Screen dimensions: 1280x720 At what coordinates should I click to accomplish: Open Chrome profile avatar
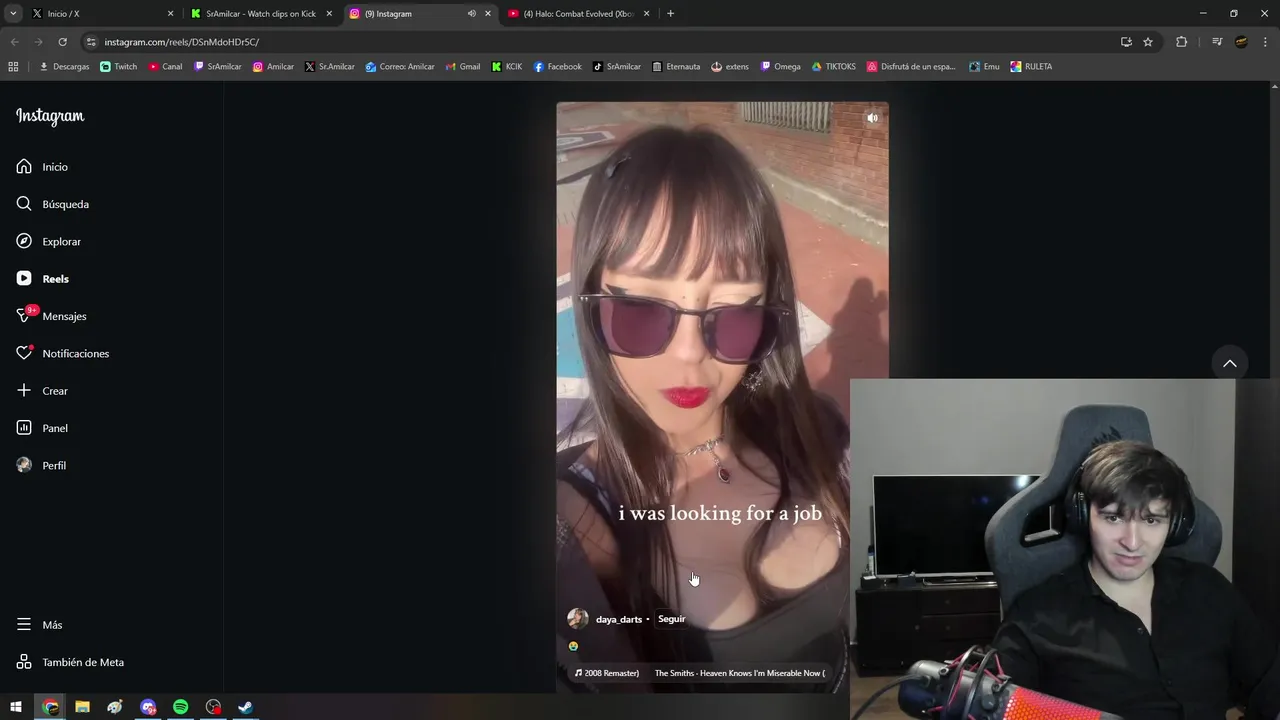pos(1241,42)
